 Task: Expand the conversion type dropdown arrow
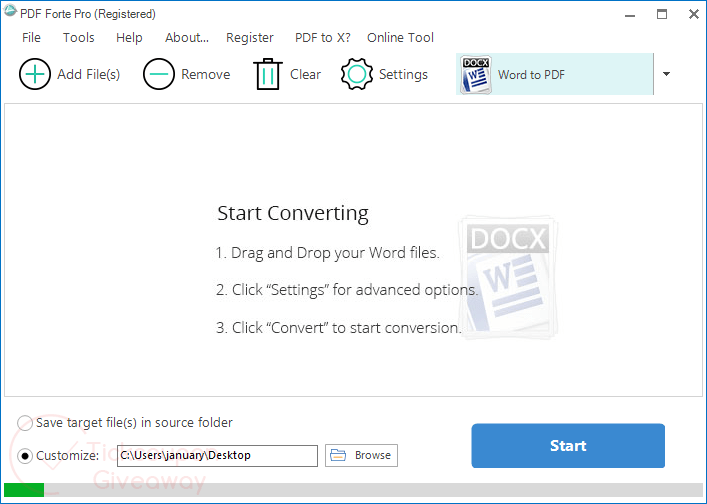click(x=666, y=74)
